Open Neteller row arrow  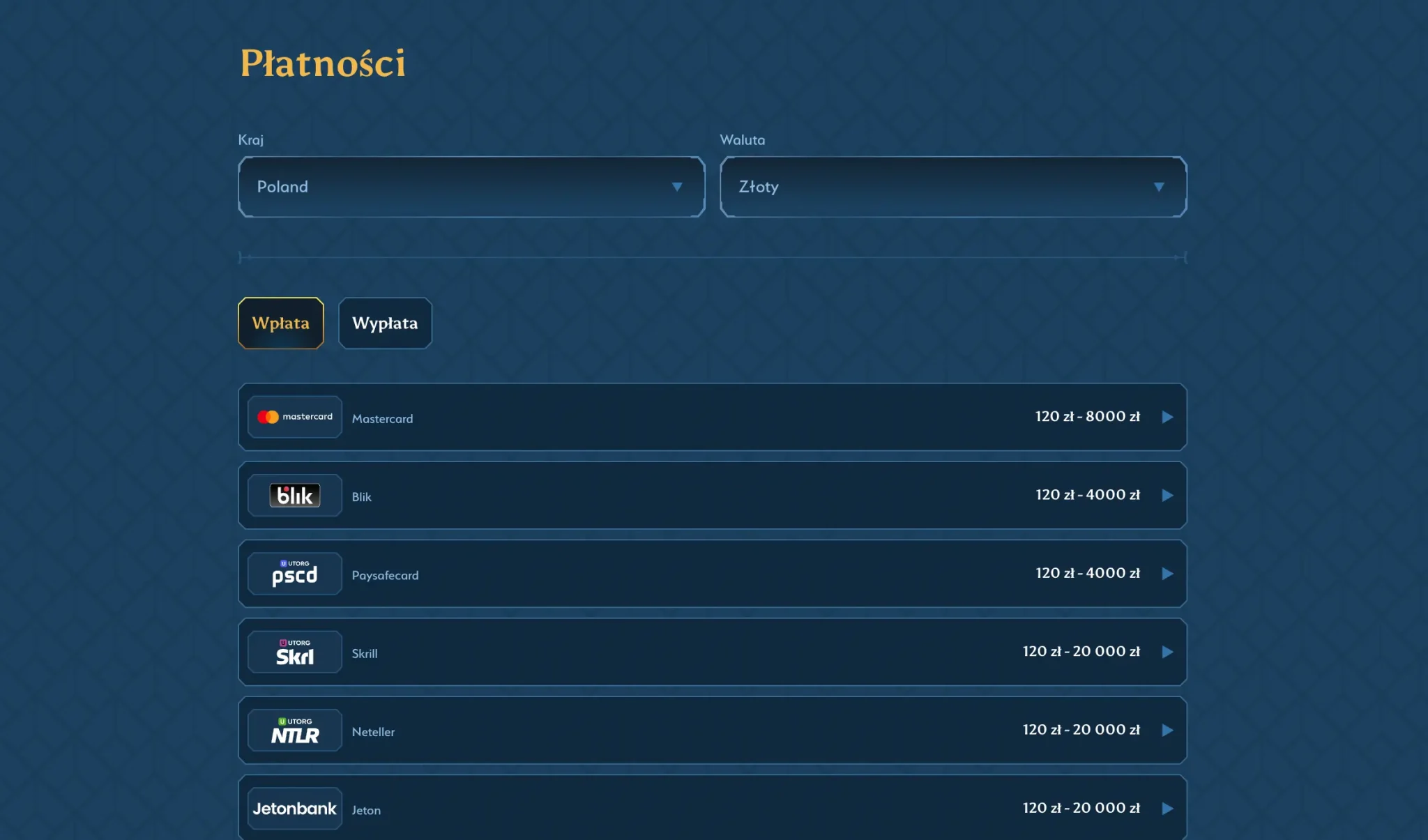click(x=1167, y=730)
